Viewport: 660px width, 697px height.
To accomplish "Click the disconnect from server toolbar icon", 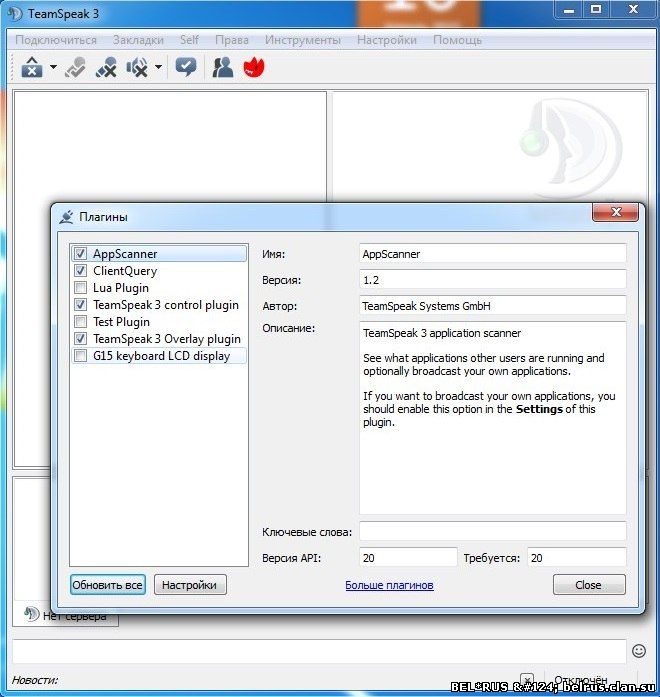I will tap(32, 68).
